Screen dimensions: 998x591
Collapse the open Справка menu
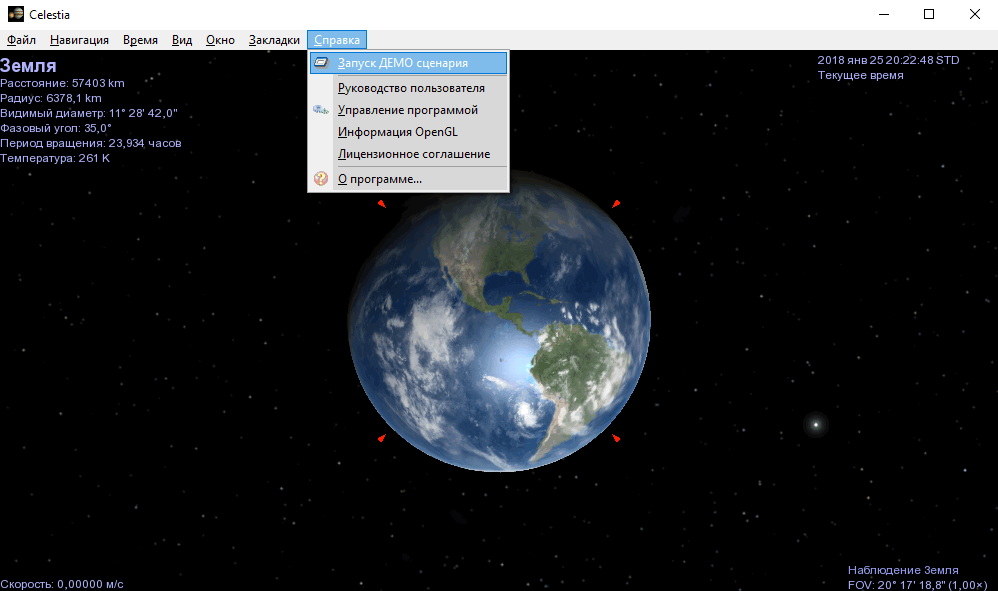(337, 40)
